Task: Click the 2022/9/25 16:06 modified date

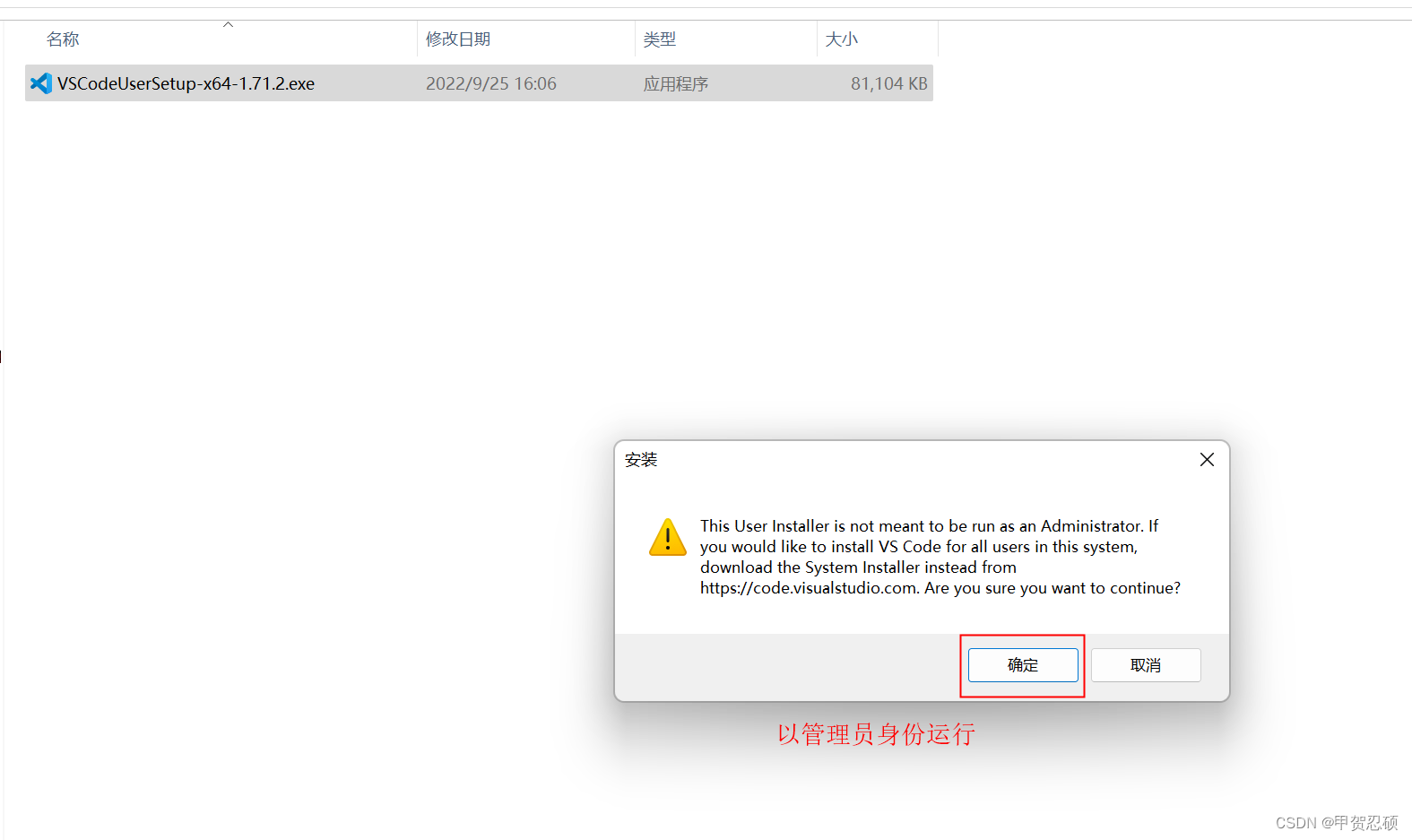Action: 491,83
